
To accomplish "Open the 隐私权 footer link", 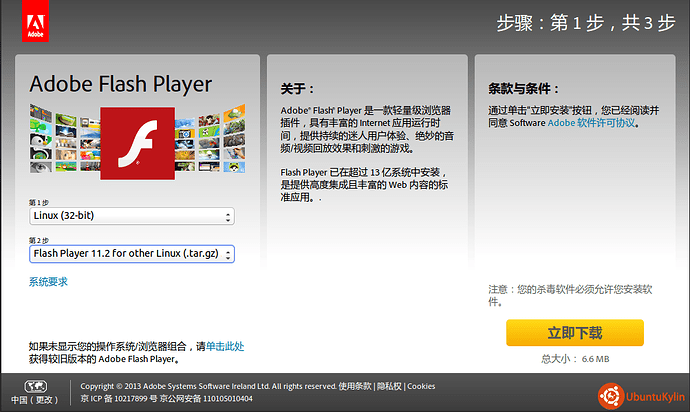I will point(389,386).
